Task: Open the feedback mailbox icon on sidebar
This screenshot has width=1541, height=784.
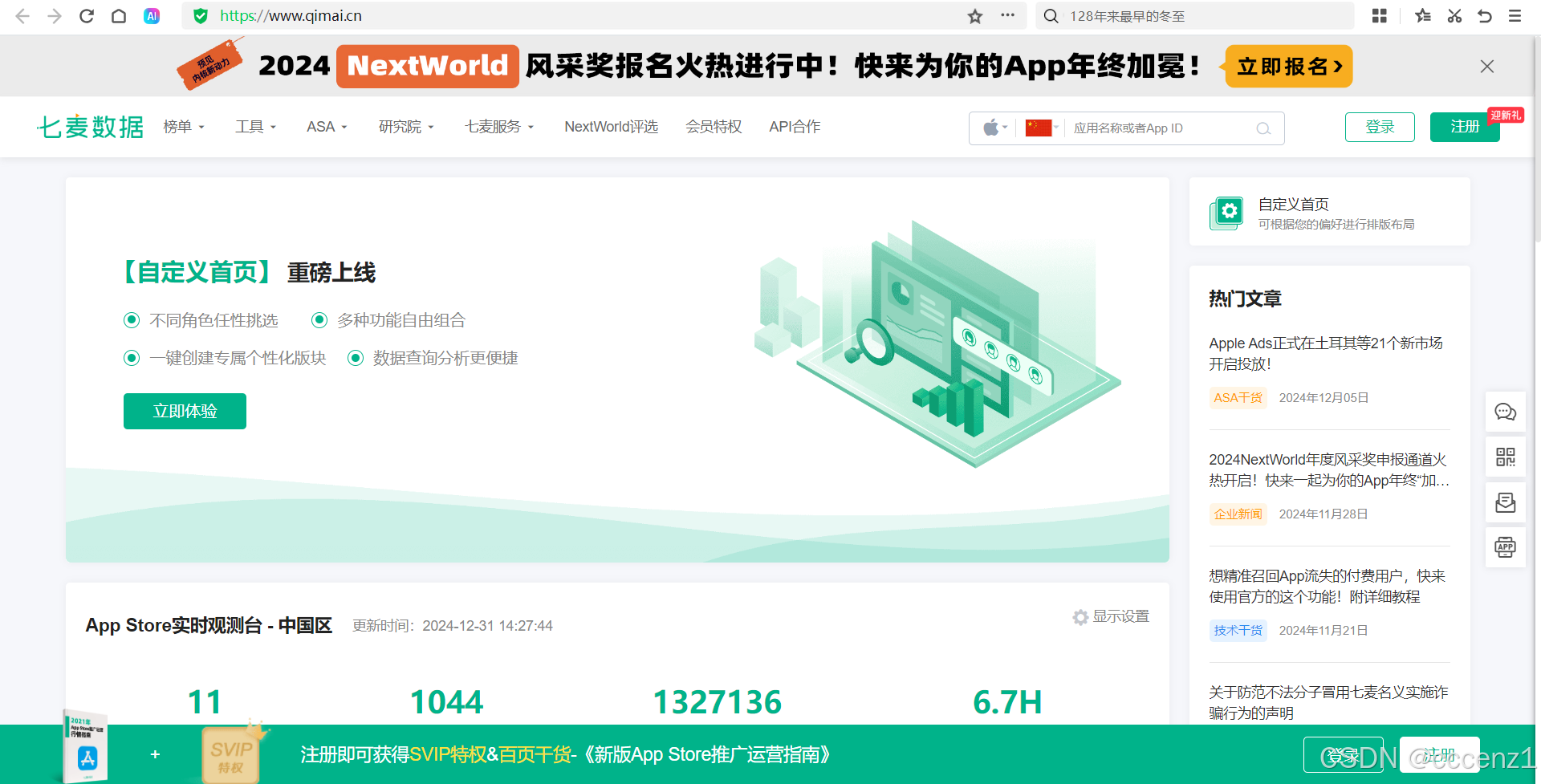Action: (x=1506, y=502)
